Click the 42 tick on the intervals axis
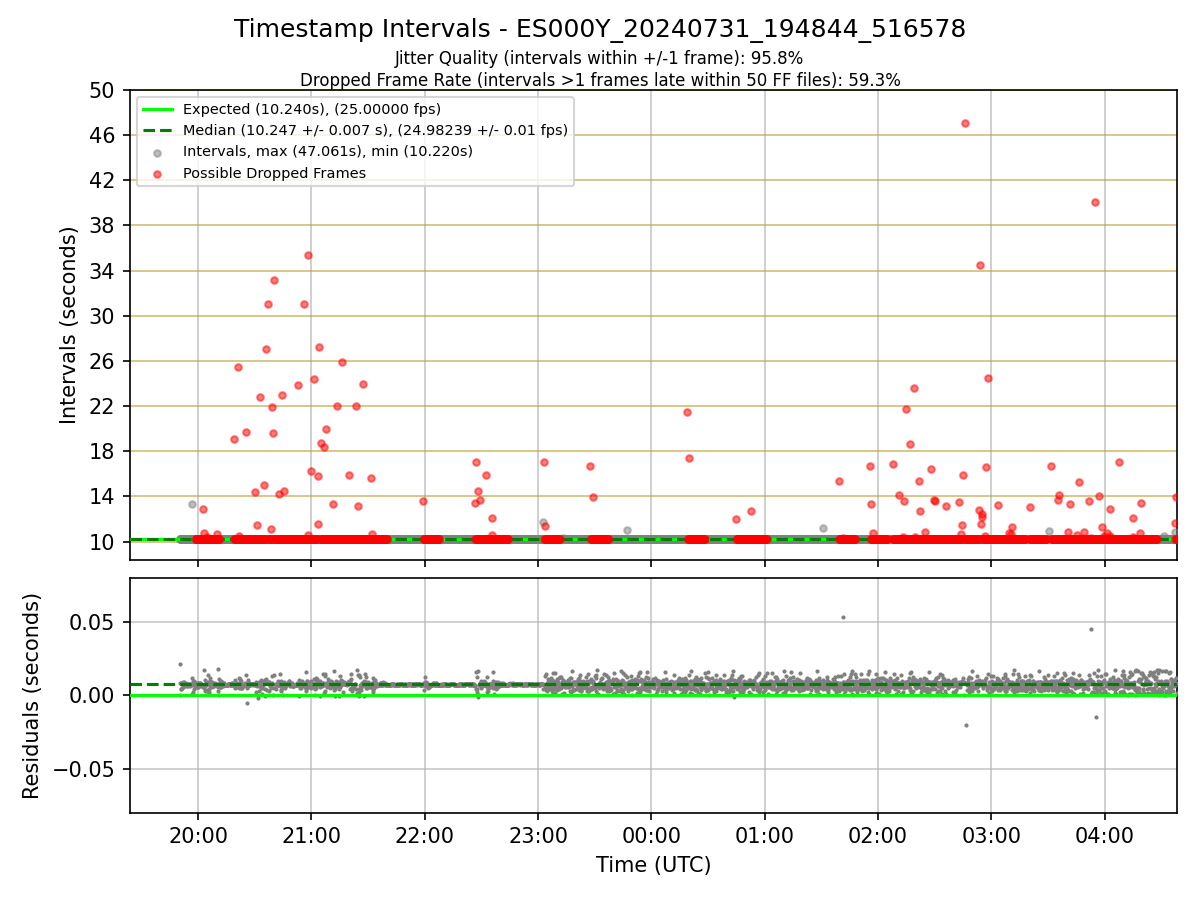This screenshot has height=900, width=1200. pos(104,180)
